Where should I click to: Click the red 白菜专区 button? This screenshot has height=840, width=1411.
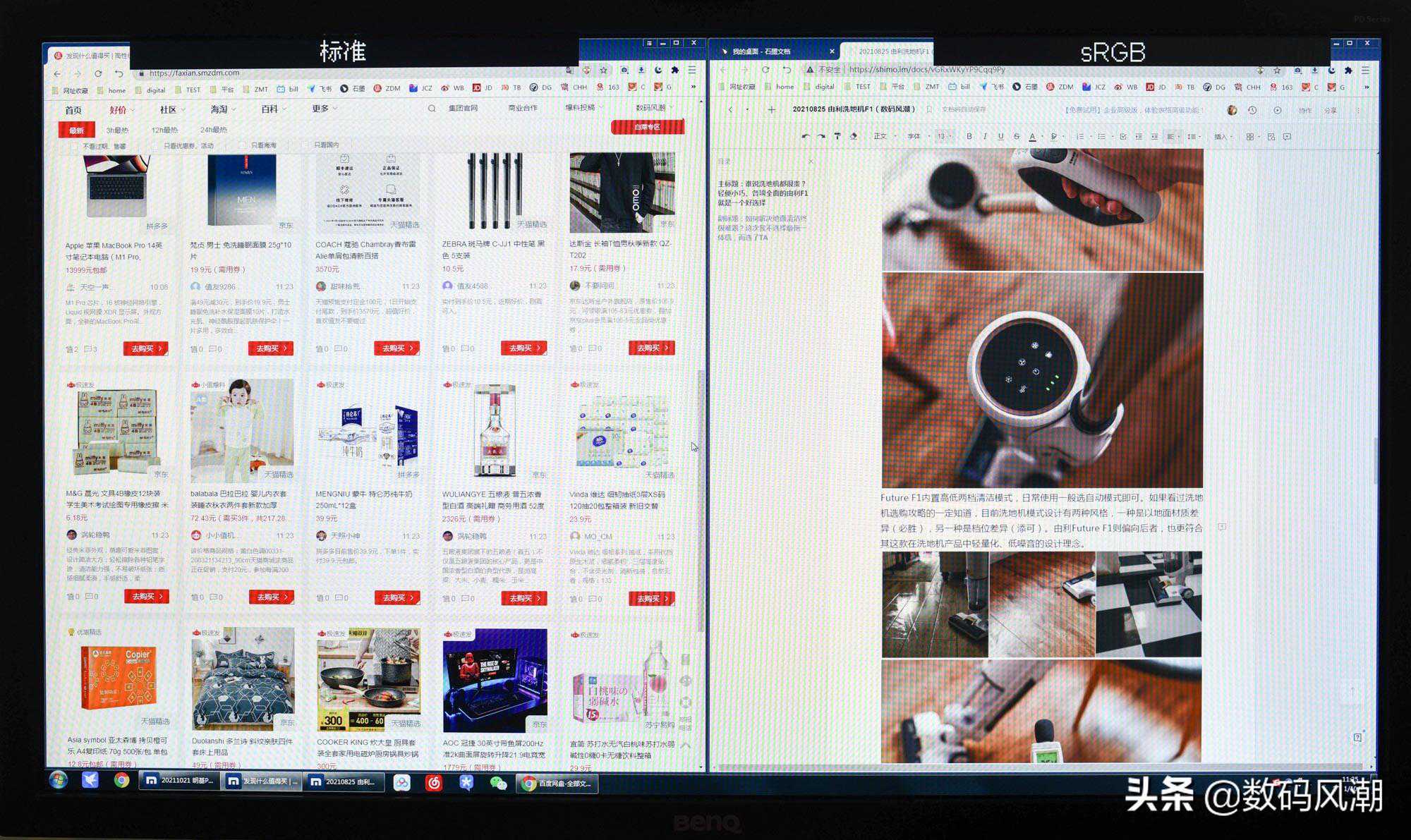click(647, 127)
